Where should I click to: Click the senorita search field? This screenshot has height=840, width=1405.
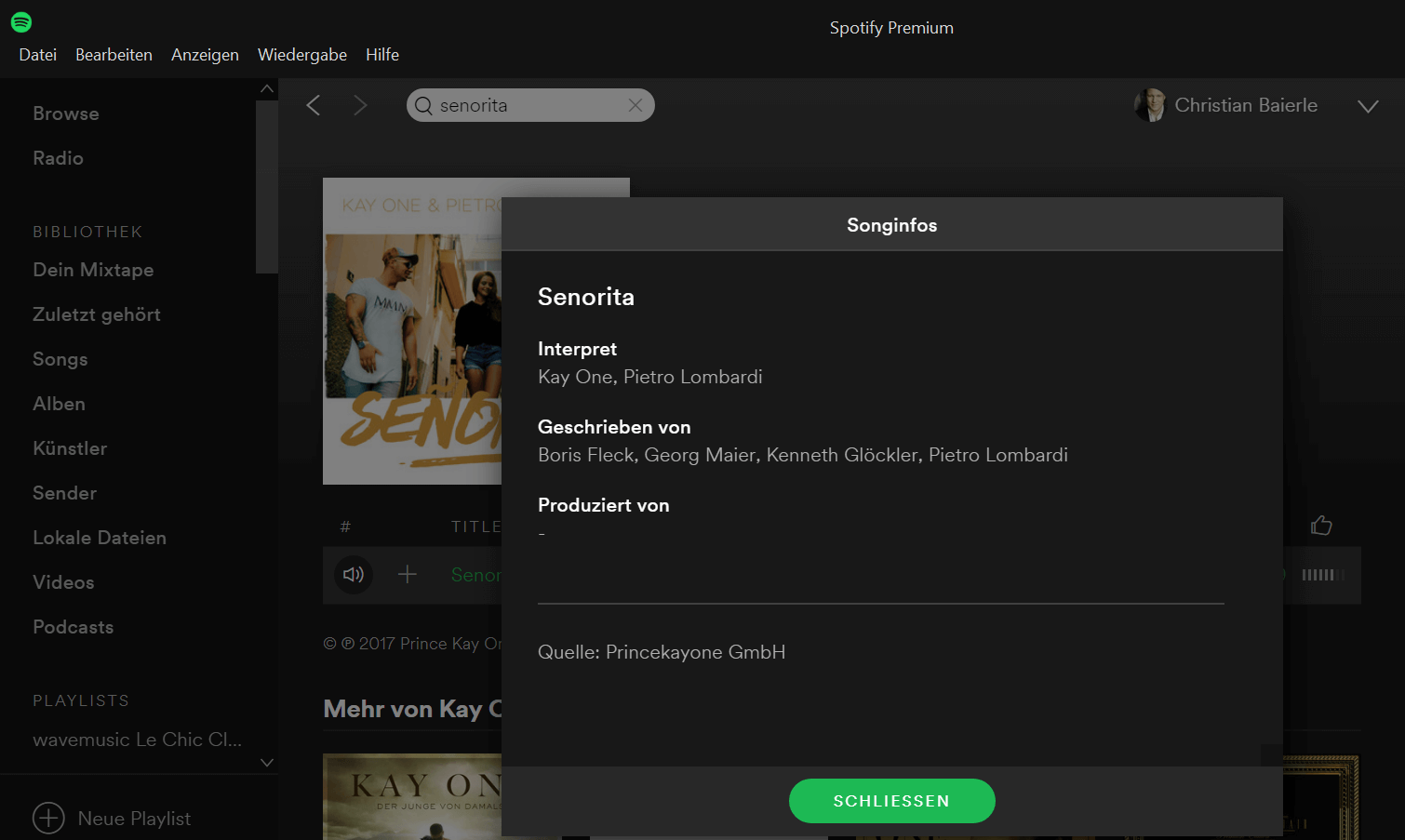530,105
